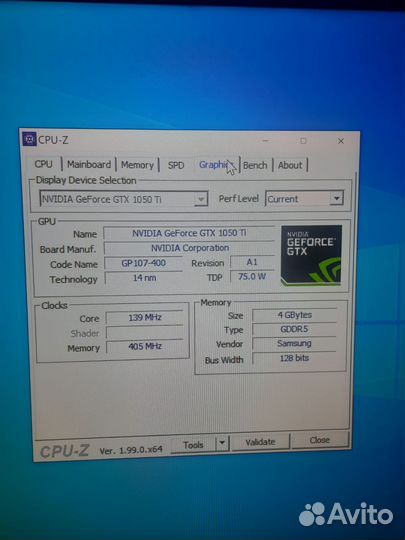Open the Memory tab
Screen dimensions: 405x540
point(137,165)
